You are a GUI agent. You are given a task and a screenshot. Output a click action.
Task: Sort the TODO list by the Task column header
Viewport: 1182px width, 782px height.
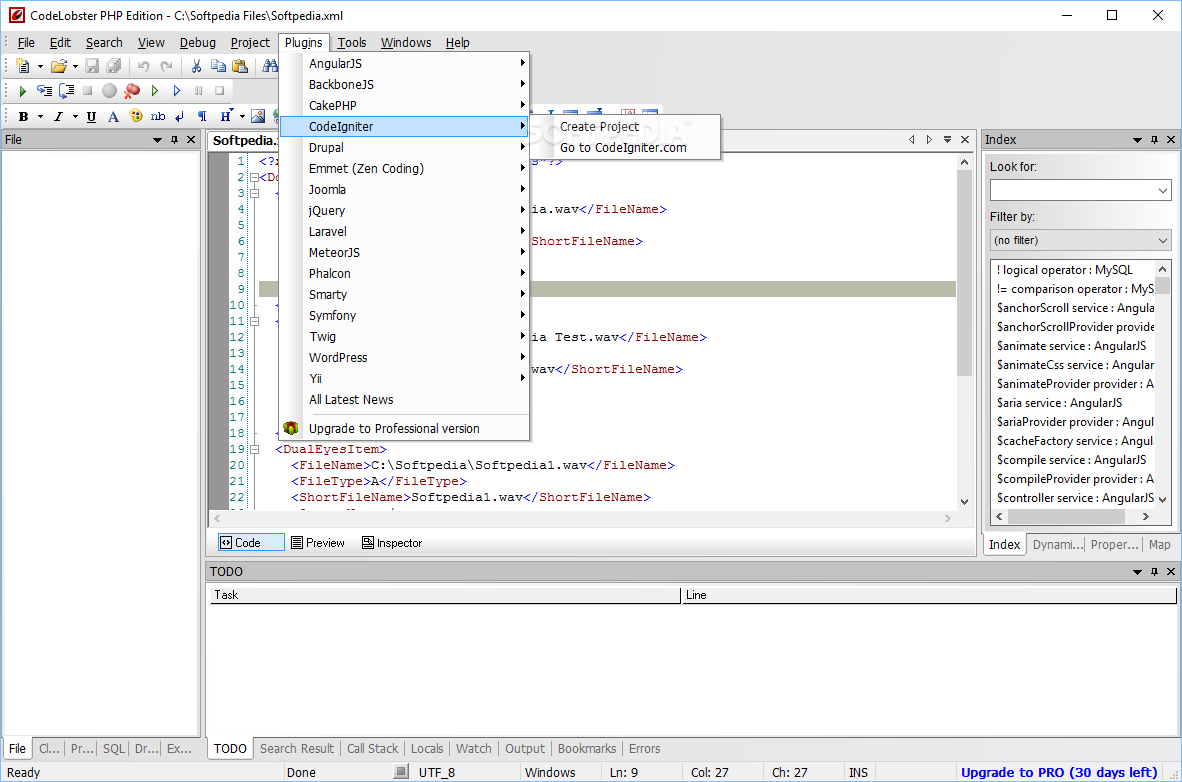pyautogui.click(x=445, y=595)
